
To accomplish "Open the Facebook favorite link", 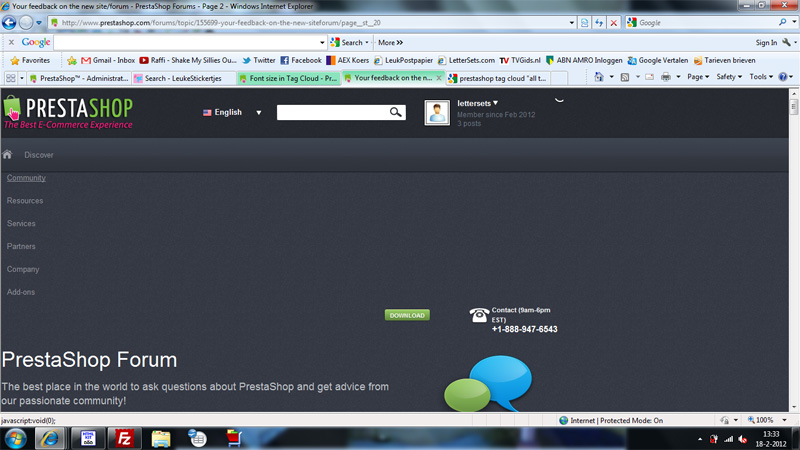I will [301, 60].
